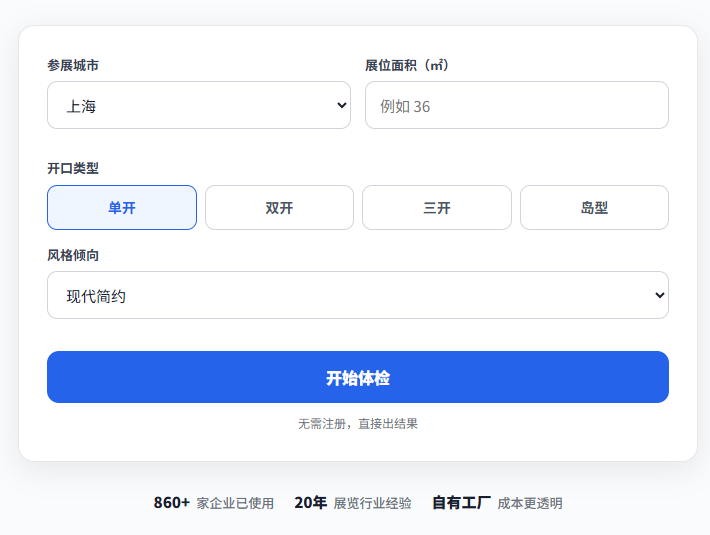710x535 pixels.
Task: Click the 20年 statistic figure
Action: pos(310,503)
